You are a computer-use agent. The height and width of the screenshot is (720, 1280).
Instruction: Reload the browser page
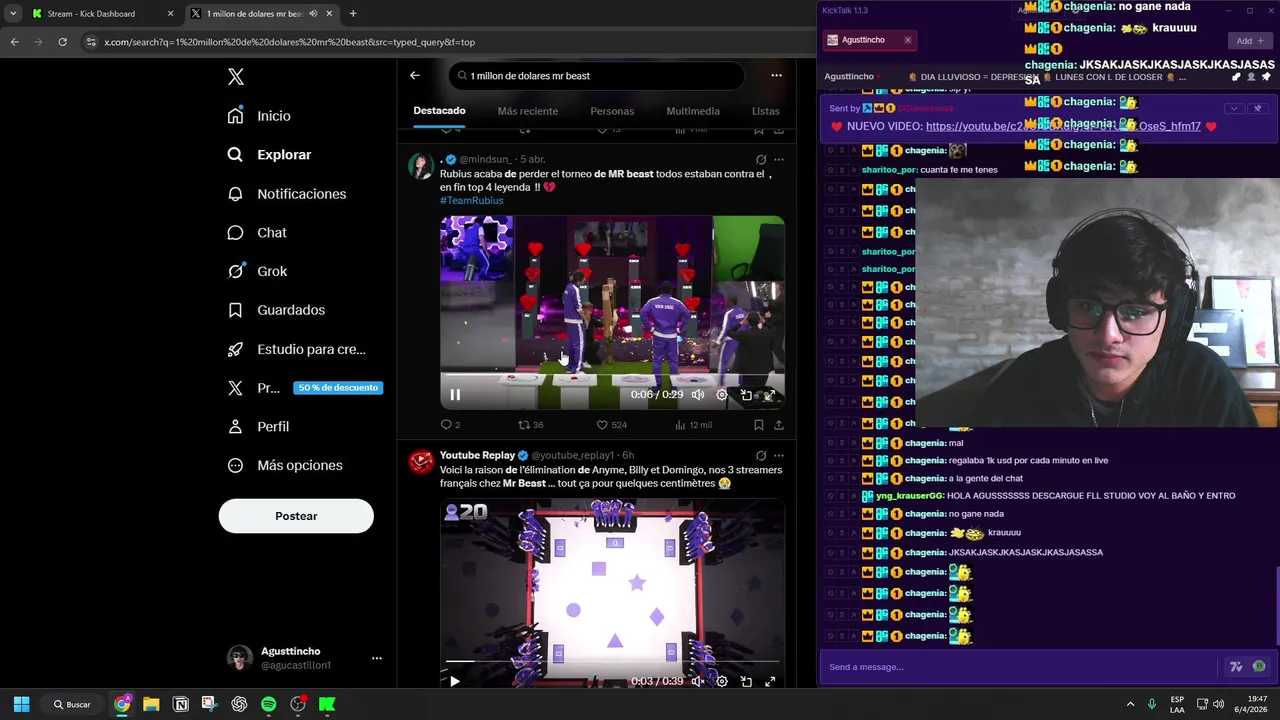pos(62,42)
